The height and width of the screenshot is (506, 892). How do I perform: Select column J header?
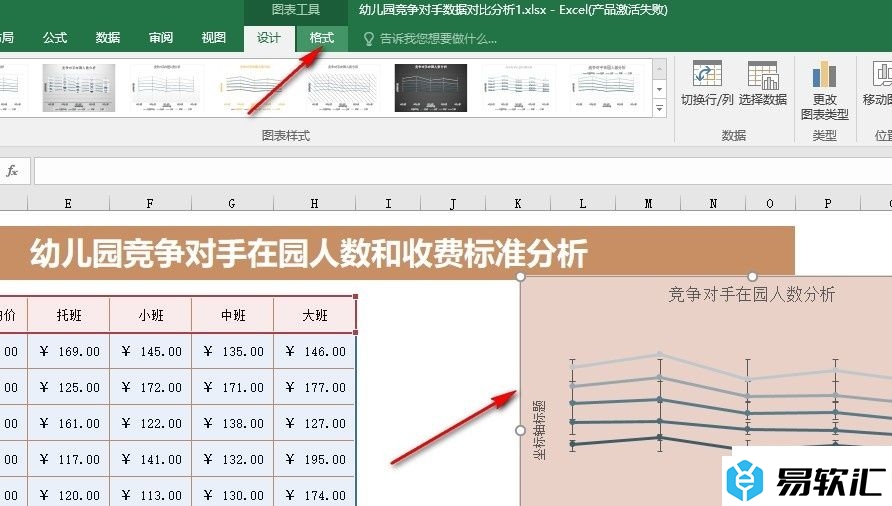click(x=453, y=203)
